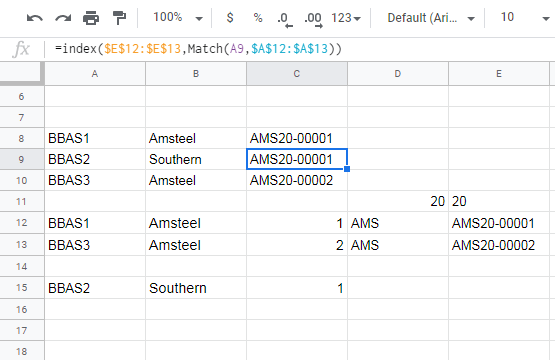The height and width of the screenshot is (360, 555).
Task: Select row 15 header
Action: [x=22, y=288]
